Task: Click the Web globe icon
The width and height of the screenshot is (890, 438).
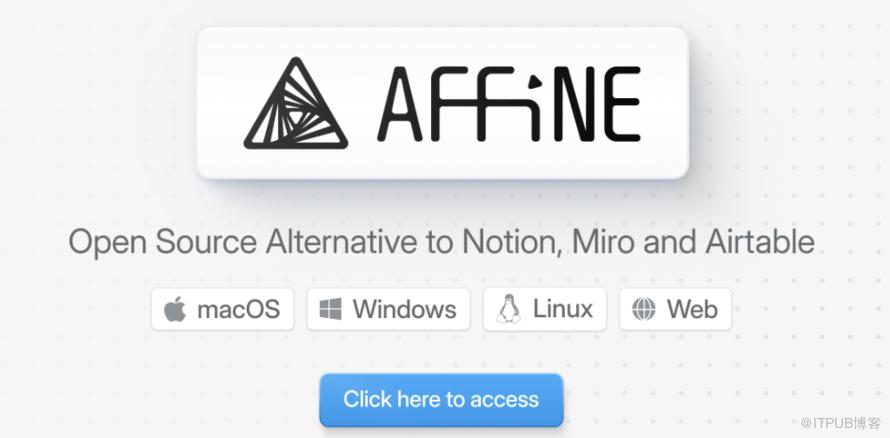Action: pyautogui.click(x=644, y=310)
